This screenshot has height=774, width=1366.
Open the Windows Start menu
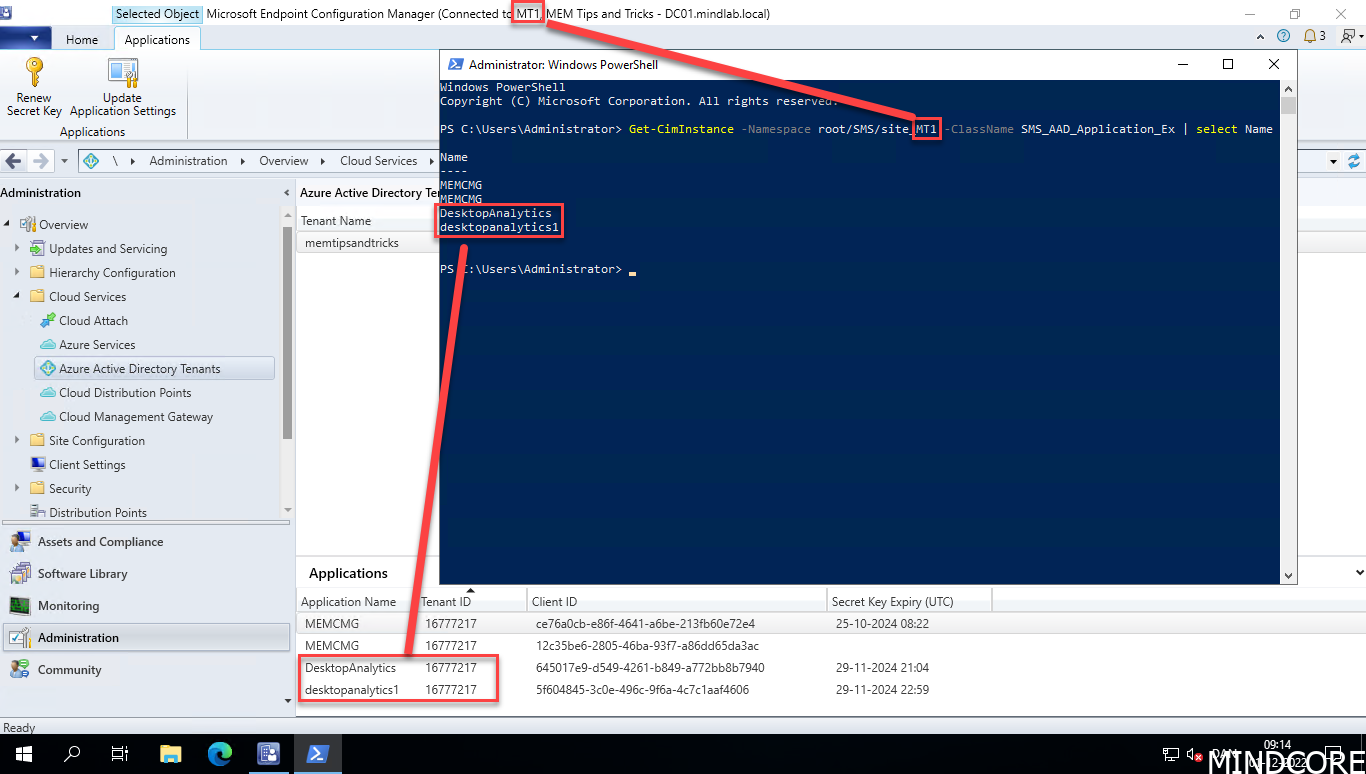pyautogui.click(x=23, y=754)
